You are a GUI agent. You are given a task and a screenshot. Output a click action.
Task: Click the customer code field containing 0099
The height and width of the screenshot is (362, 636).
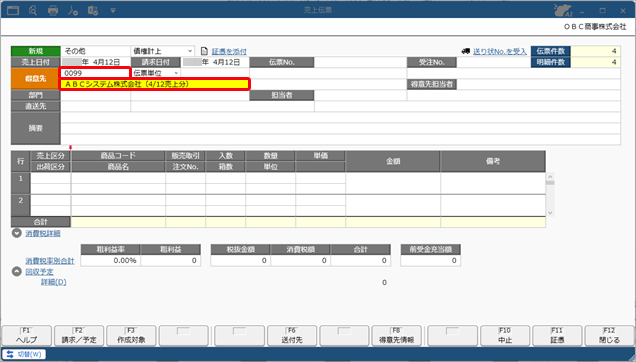[x=95, y=73]
